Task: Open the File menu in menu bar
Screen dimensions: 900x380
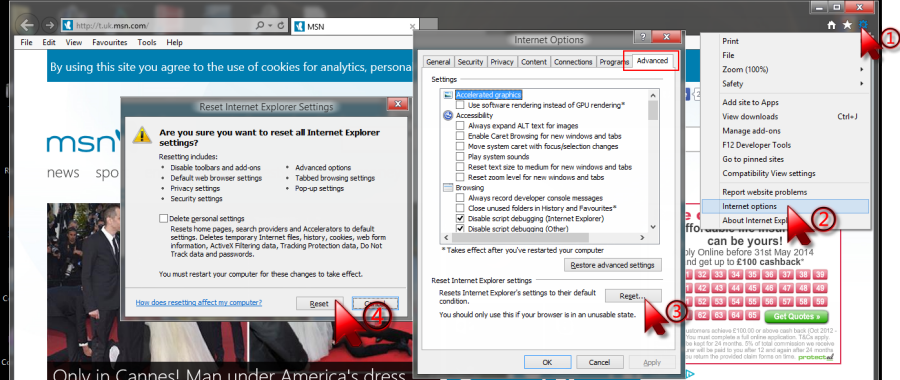Action: [x=26, y=42]
